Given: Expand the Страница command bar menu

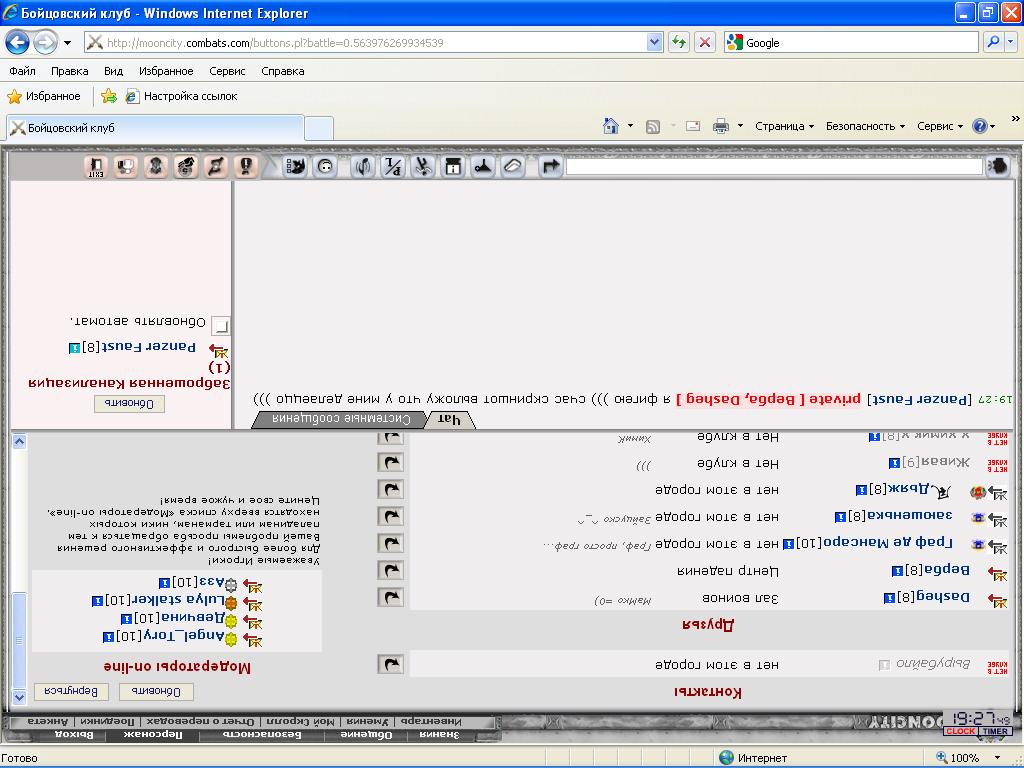Looking at the screenshot, I should pyautogui.click(x=784, y=126).
